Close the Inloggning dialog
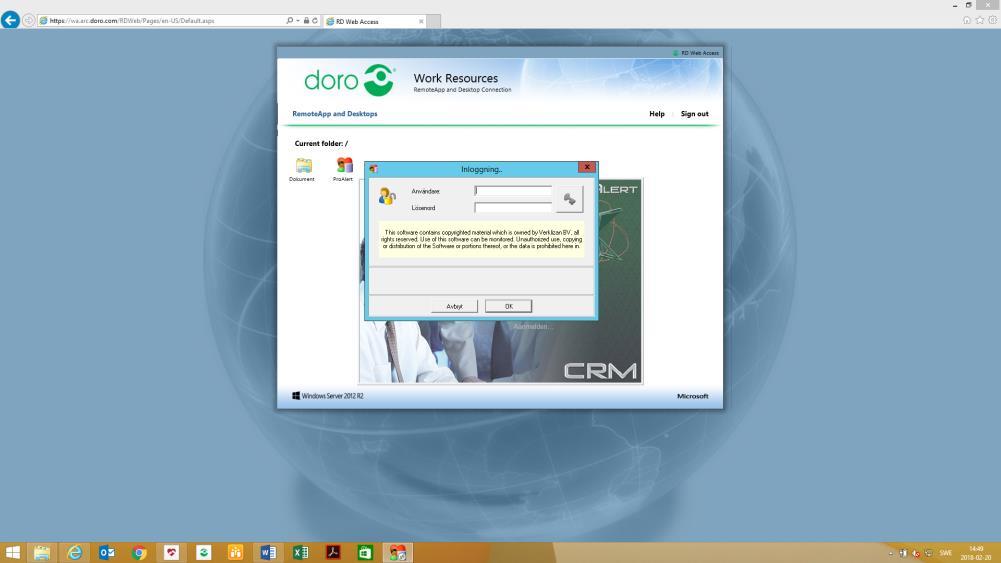Screen dimensions: 1001x563 click(587, 167)
